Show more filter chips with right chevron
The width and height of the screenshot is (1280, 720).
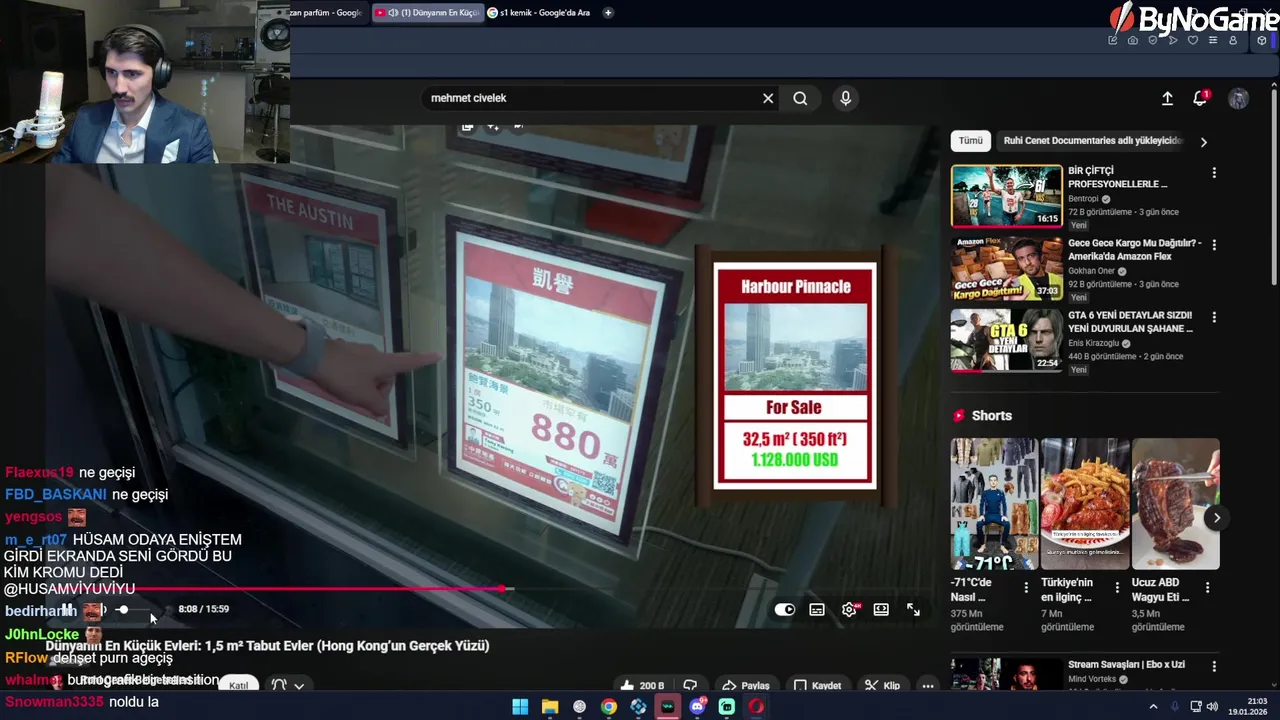(x=1203, y=142)
